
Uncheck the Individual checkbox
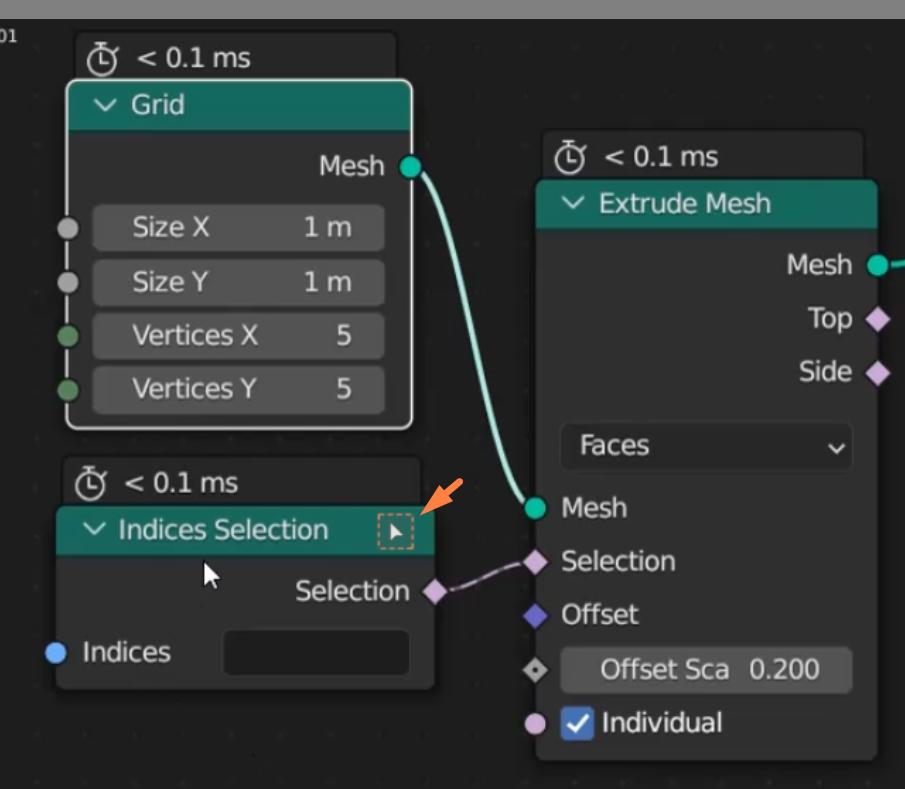577,723
